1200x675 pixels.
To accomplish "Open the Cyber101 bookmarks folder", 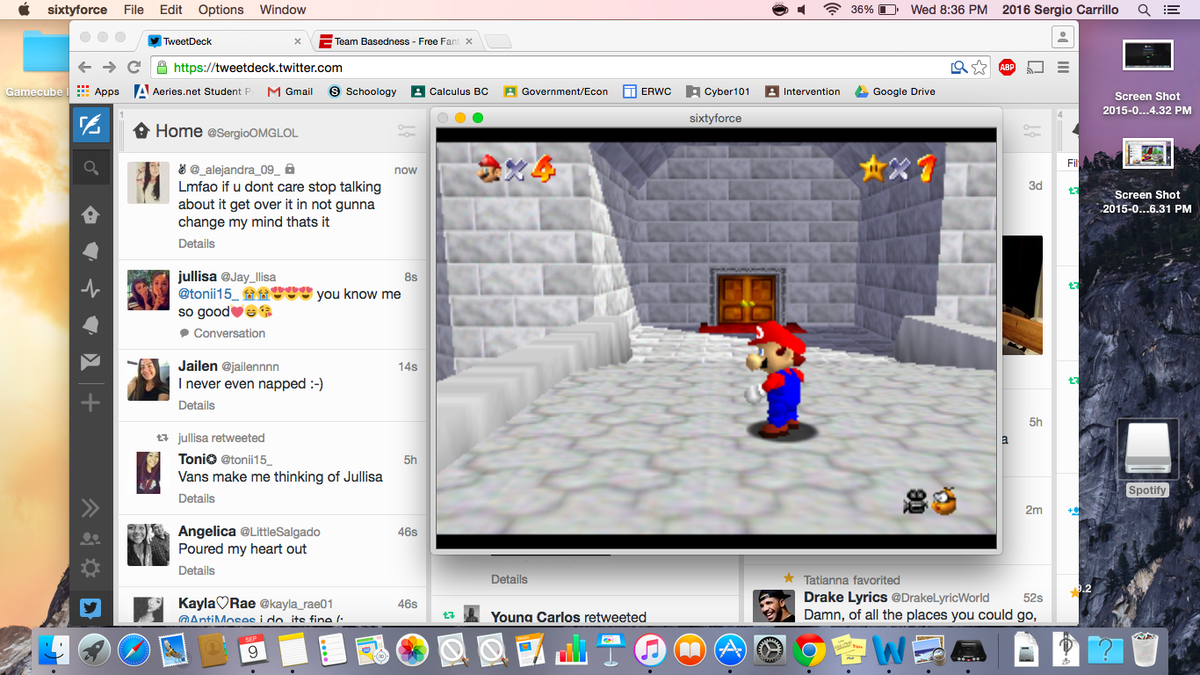I will point(718,91).
